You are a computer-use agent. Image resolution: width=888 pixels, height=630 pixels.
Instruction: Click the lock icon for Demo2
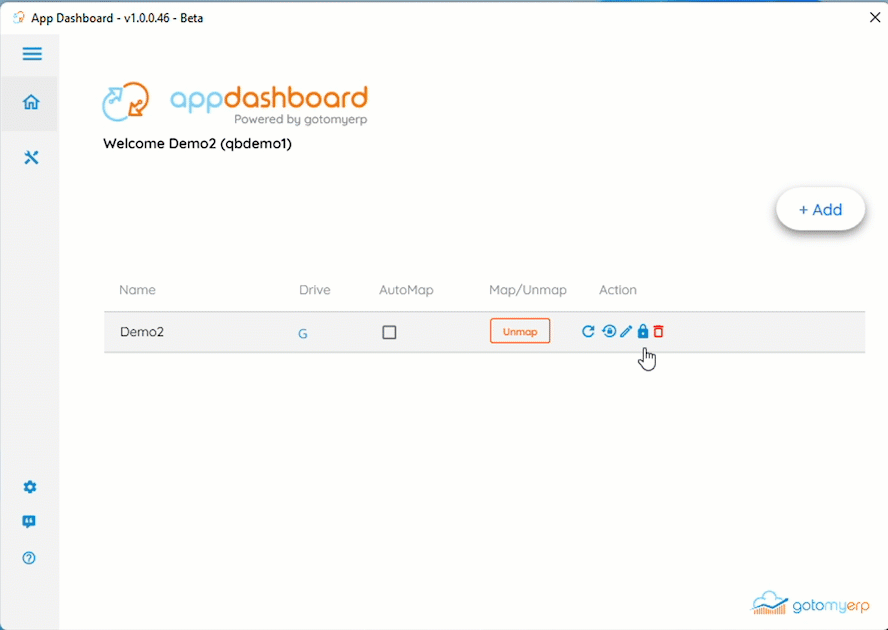(643, 331)
